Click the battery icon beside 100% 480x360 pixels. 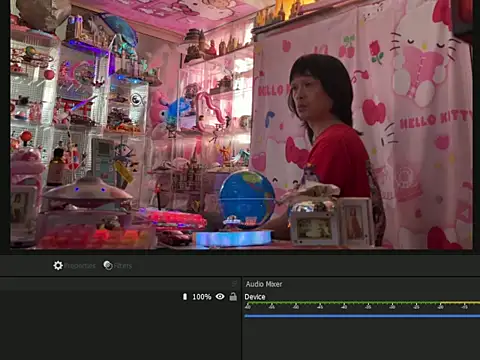tap(185, 296)
